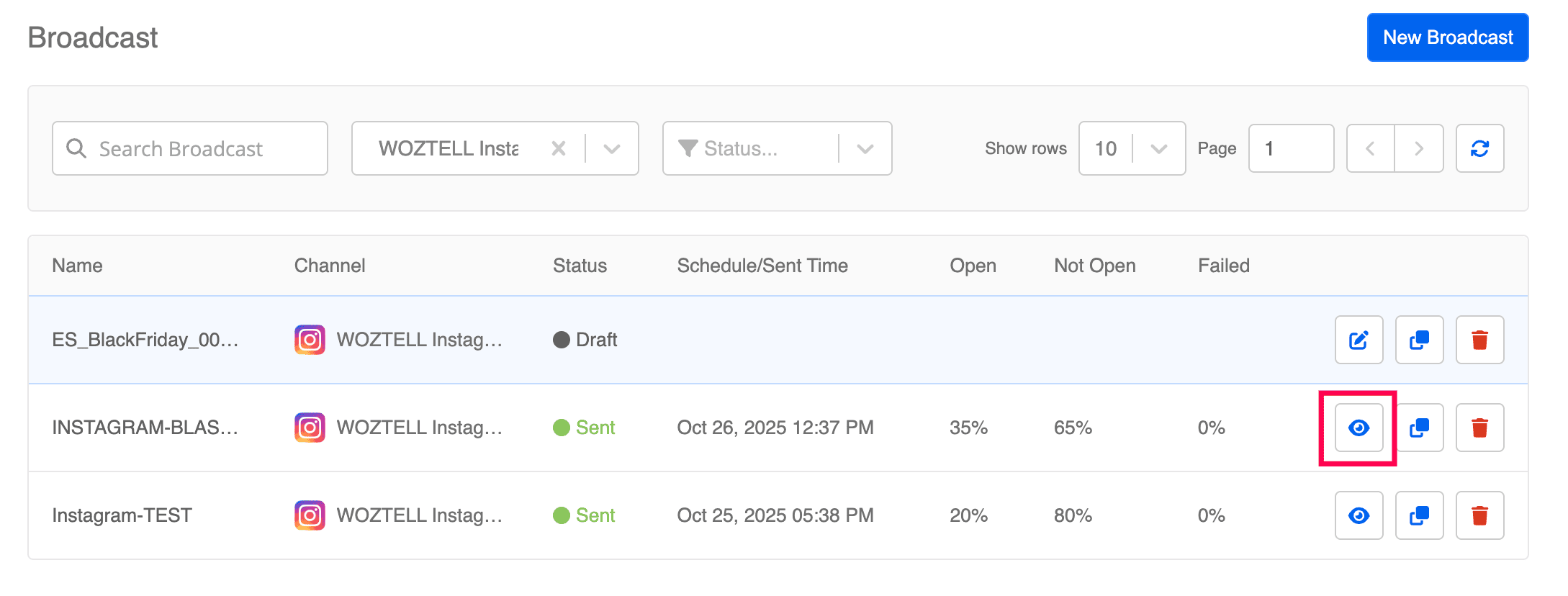Viewport: 1568px width, 596px height.
Task: Expand the channel filter dropdown
Action: coord(612,148)
